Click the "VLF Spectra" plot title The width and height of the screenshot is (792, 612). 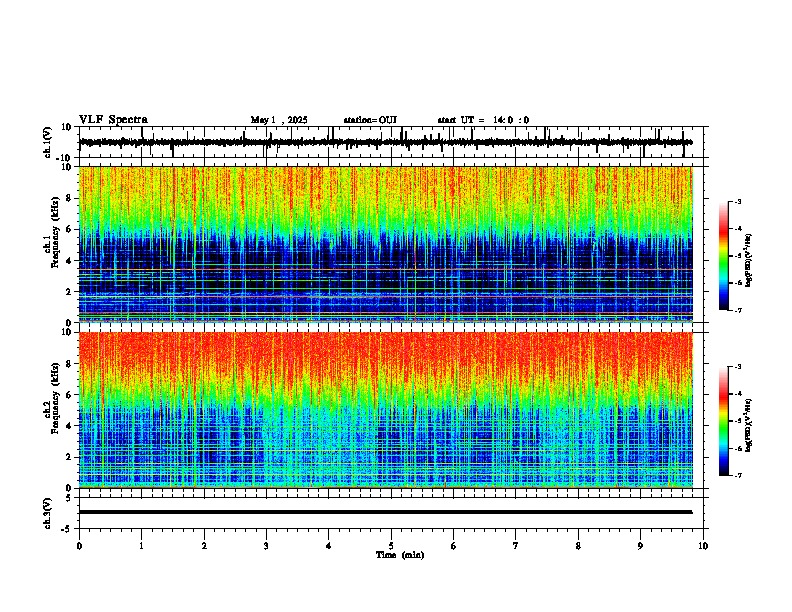113,120
